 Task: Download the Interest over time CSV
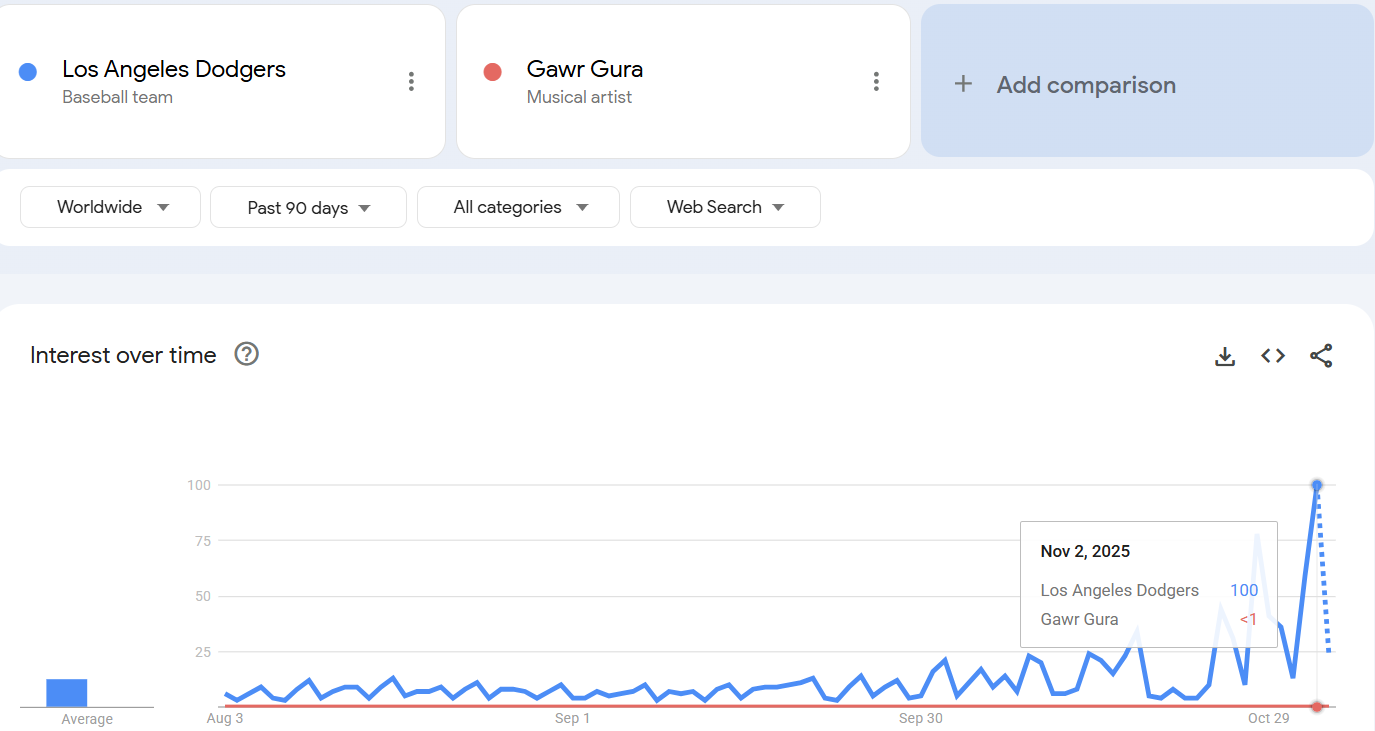1225,356
